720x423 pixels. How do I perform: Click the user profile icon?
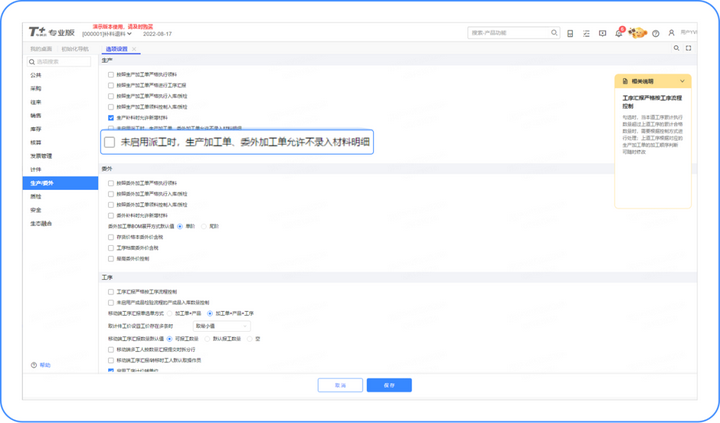pos(671,33)
